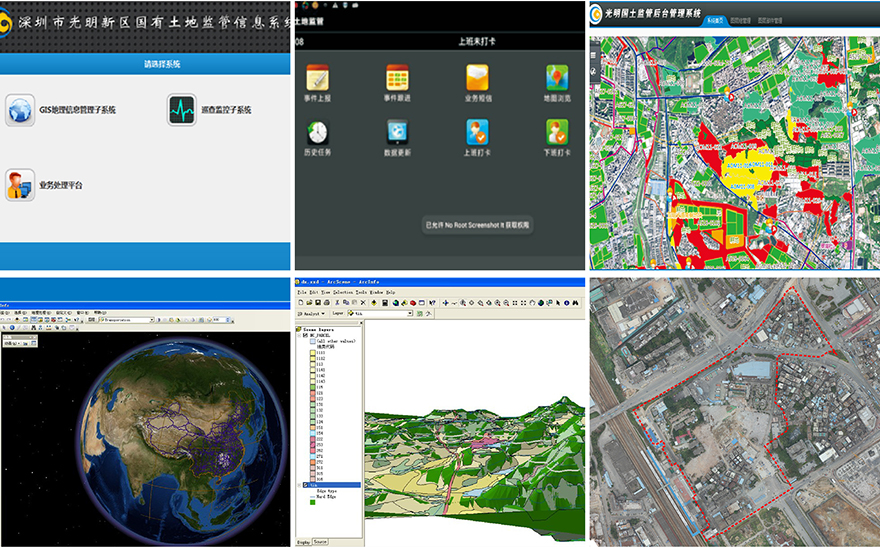880x549 pixels.
Task: Click binoculars icon in ArcGlobe toolbar
Action: [33, 327]
